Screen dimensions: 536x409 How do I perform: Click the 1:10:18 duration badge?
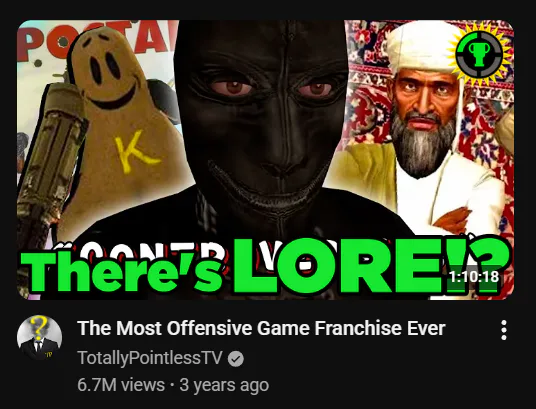click(473, 277)
